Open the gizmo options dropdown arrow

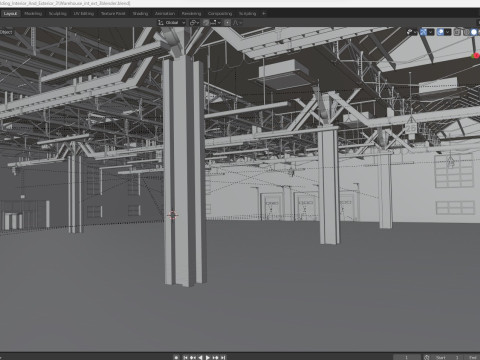point(431,32)
